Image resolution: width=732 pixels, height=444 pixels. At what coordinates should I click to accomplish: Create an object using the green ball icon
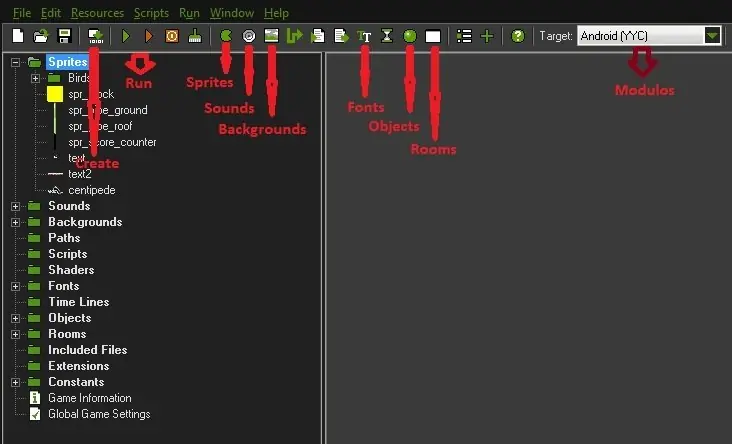[410, 36]
